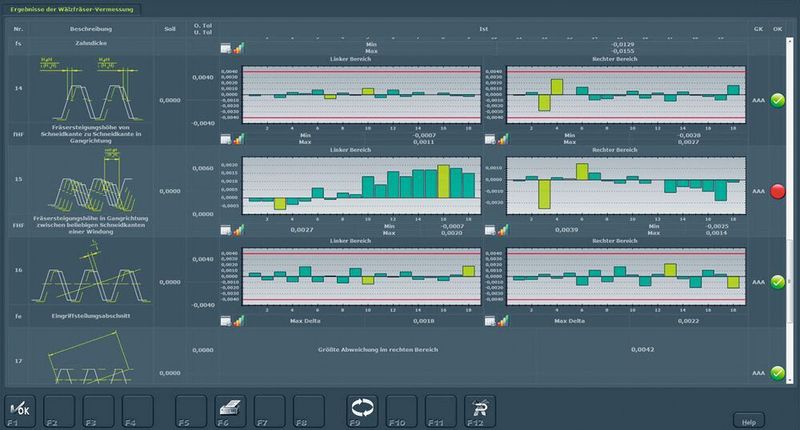Open bar chart icon for row 14 Linker Bereich
The width and height of the screenshot is (800, 430).
coord(239,139)
